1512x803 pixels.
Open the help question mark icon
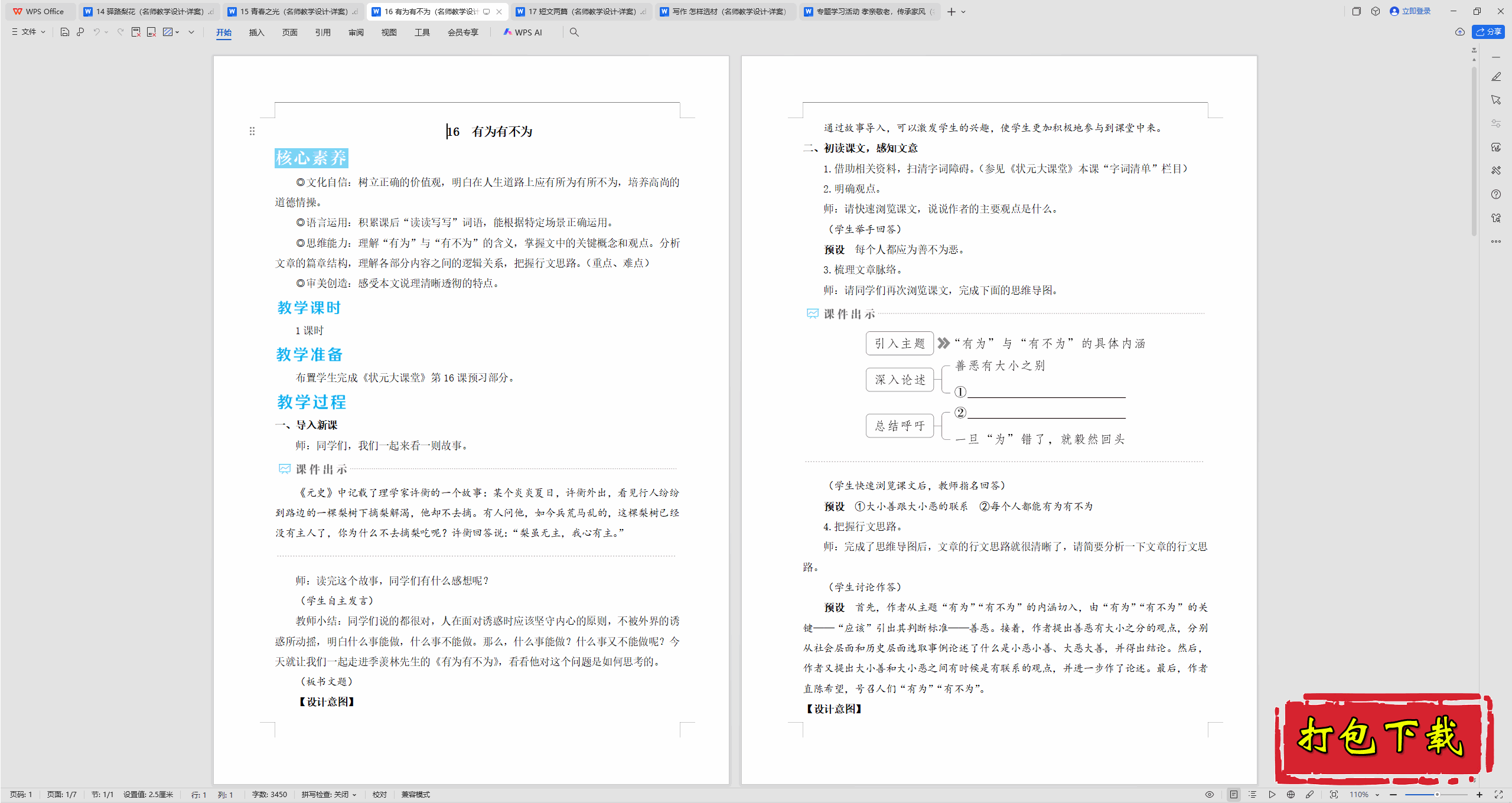click(x=1495, y=194)
